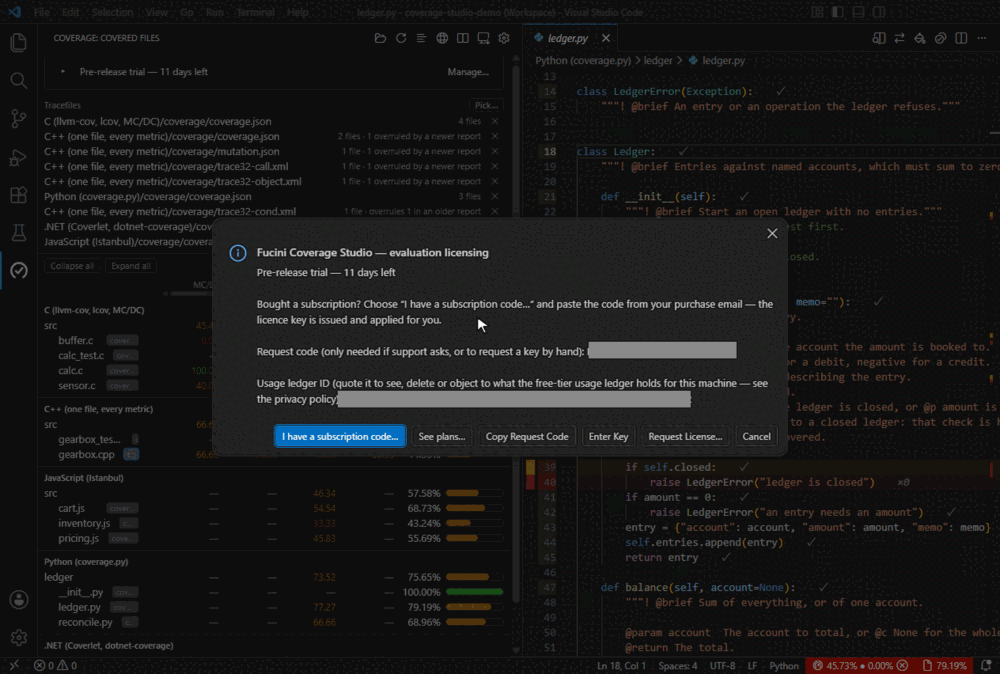Click the refresh icon in the coverage panel
The width and height of the screenshot is (1000, 674).
401,38
